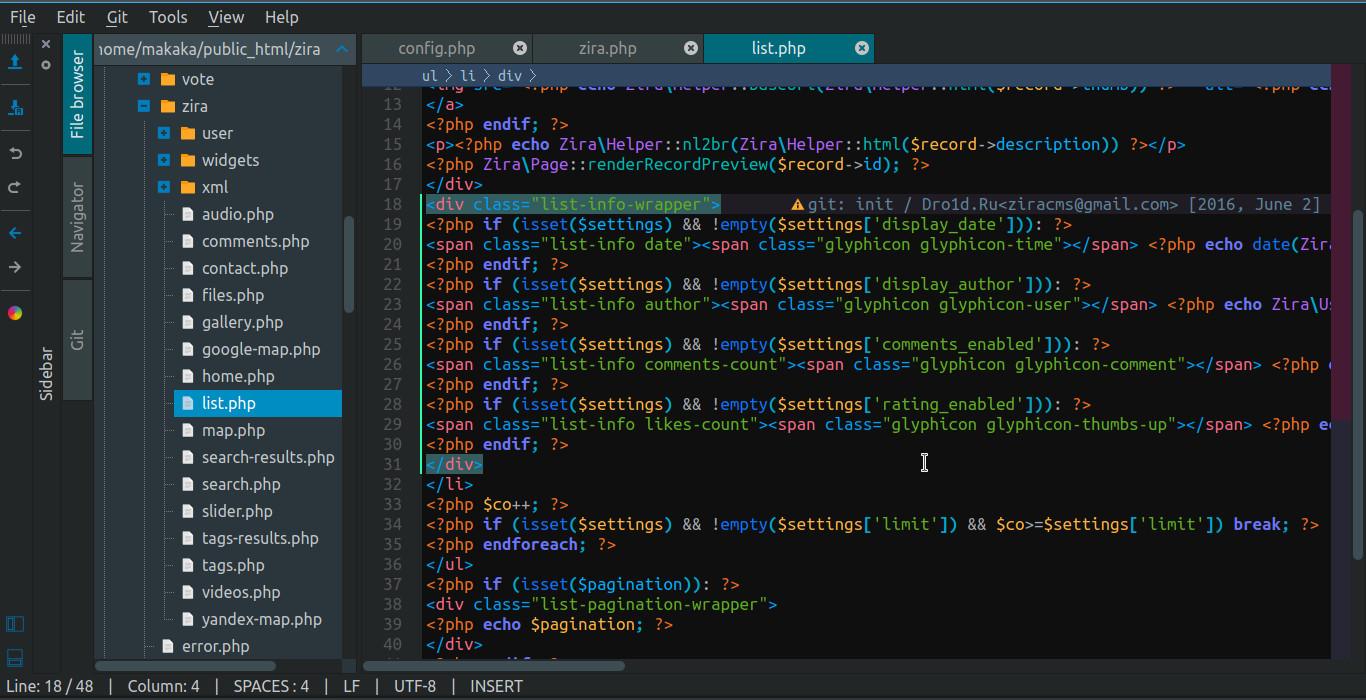Click the UTF-8 encoding in status bar
Viewport: 1366px width, 700px height.
coord(415,686)
